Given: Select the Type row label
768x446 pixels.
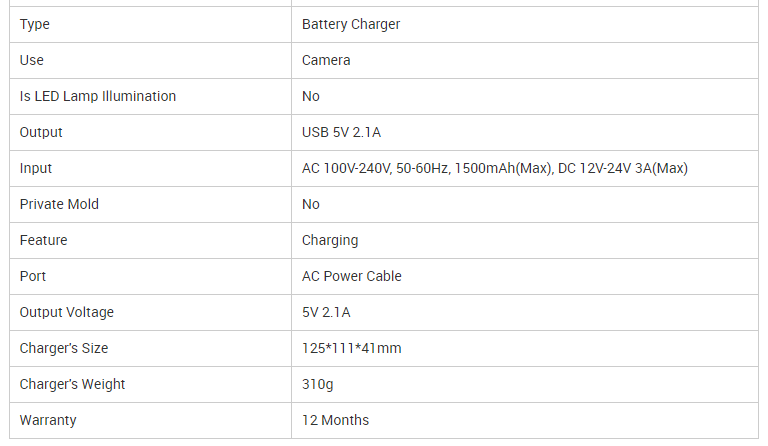Looking at the screenshot, I should 34,24.
